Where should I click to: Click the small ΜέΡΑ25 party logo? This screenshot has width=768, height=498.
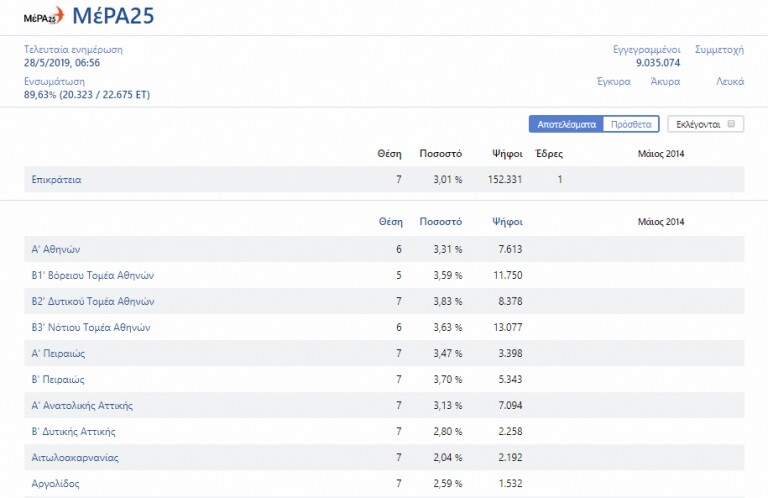[x=44, y=16]
